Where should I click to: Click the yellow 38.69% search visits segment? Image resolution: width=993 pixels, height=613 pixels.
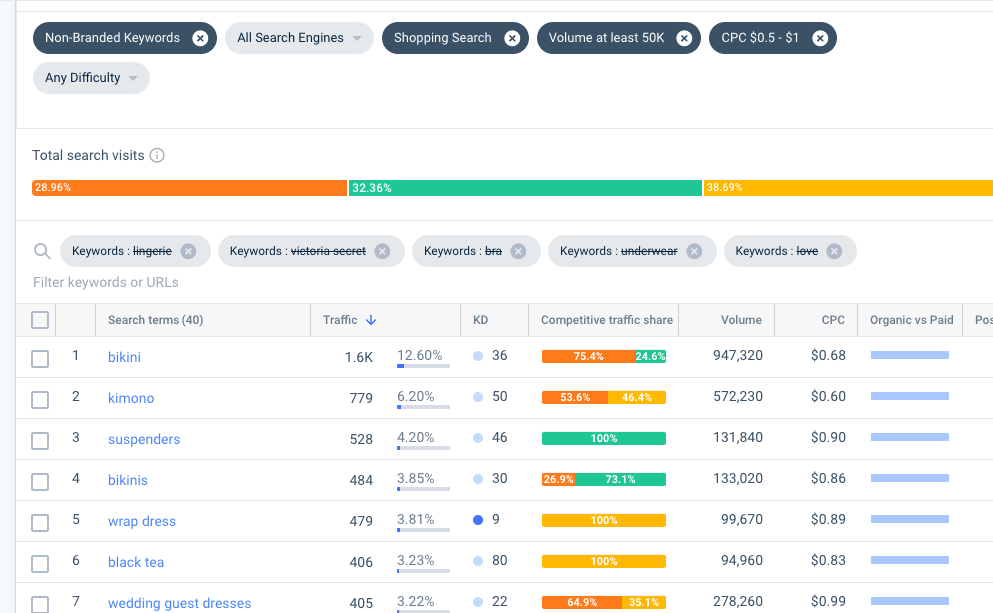tap(849, 188)
